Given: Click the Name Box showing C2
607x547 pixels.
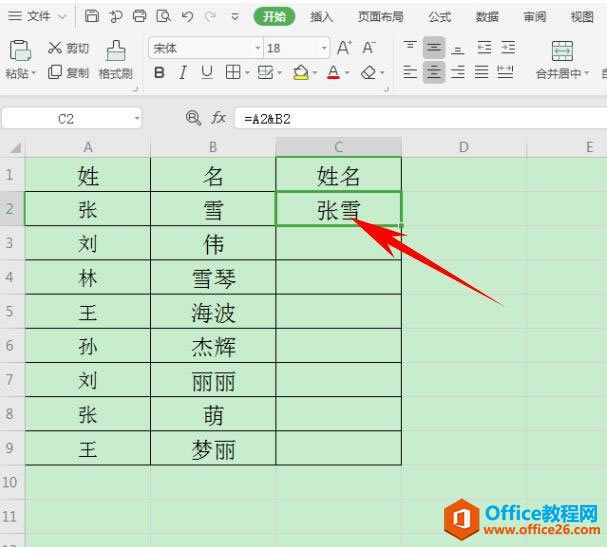Looking at the screenshot, I should pos(66,118).
